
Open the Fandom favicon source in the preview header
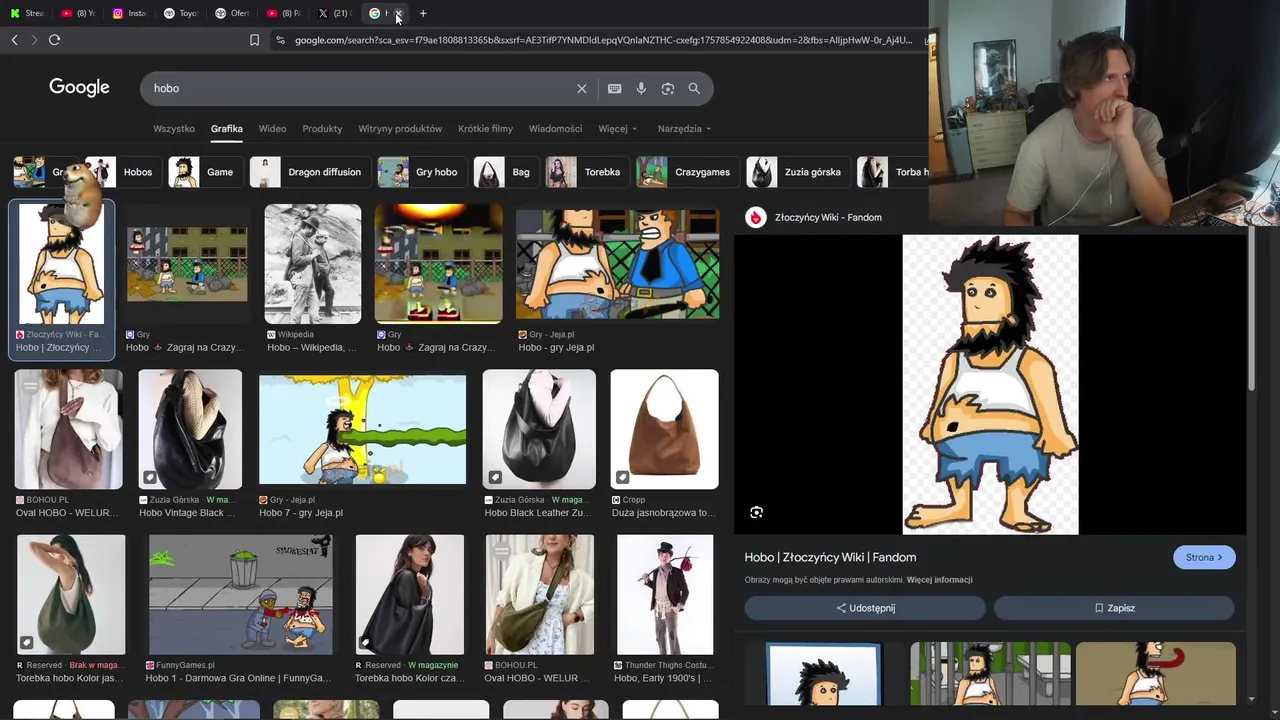[755, 217]
